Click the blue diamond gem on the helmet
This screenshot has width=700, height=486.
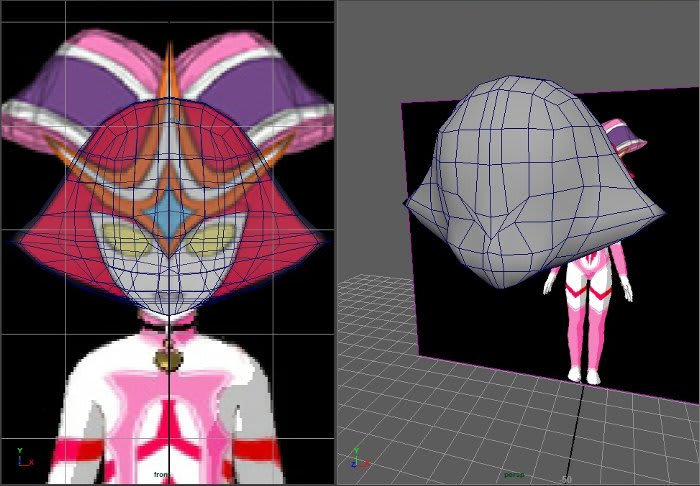coord(169,213)
